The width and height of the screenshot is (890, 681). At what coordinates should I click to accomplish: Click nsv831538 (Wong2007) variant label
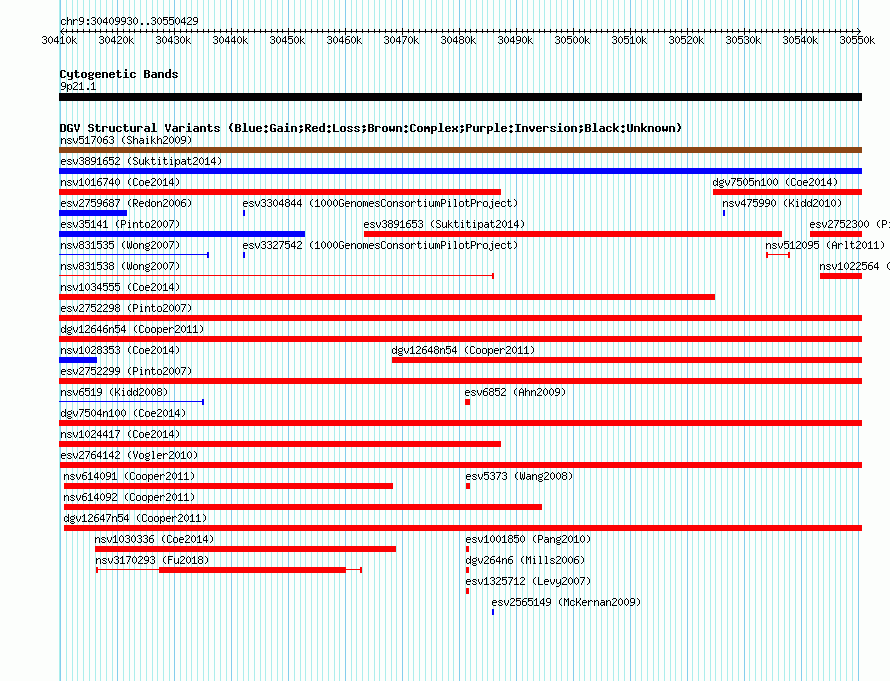point(120,266)
